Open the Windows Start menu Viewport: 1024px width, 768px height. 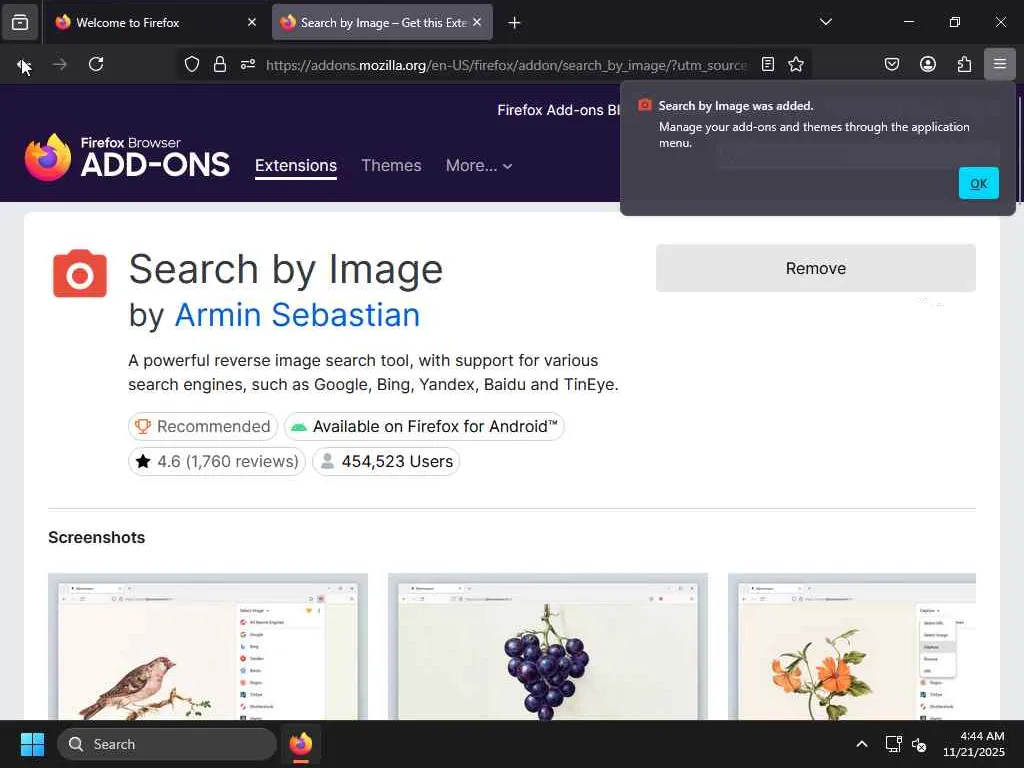pos(32,744)
